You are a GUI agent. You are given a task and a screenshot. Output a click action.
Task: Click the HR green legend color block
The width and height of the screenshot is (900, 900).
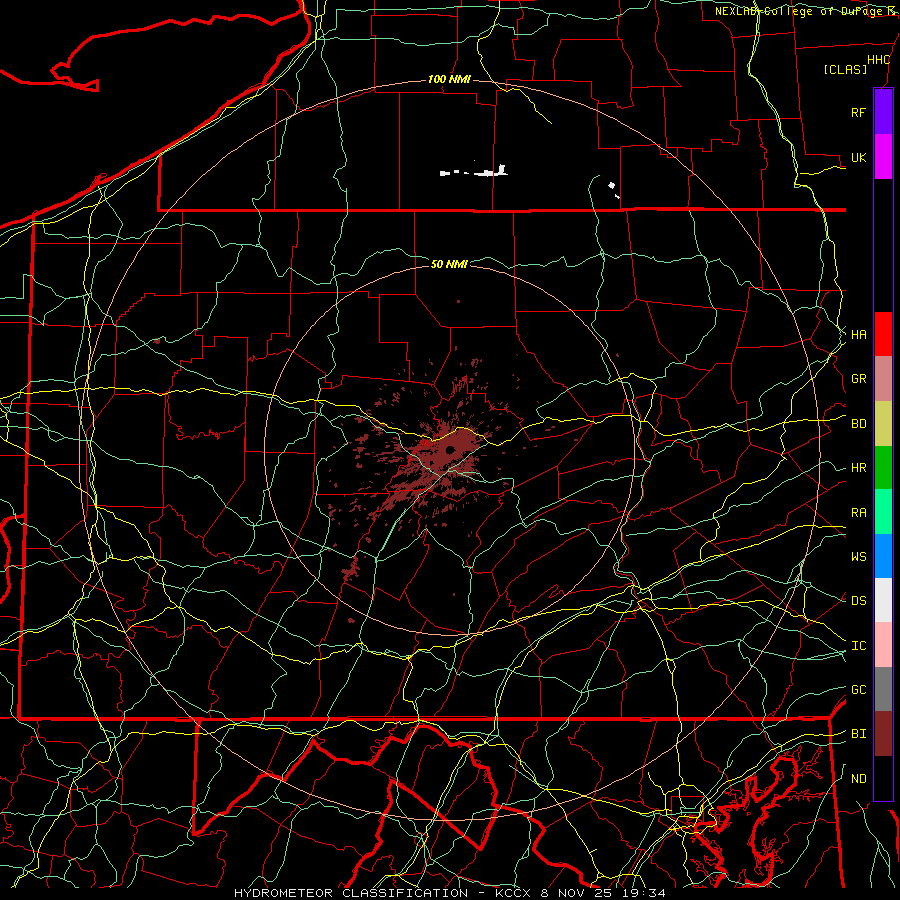[883, 467]
